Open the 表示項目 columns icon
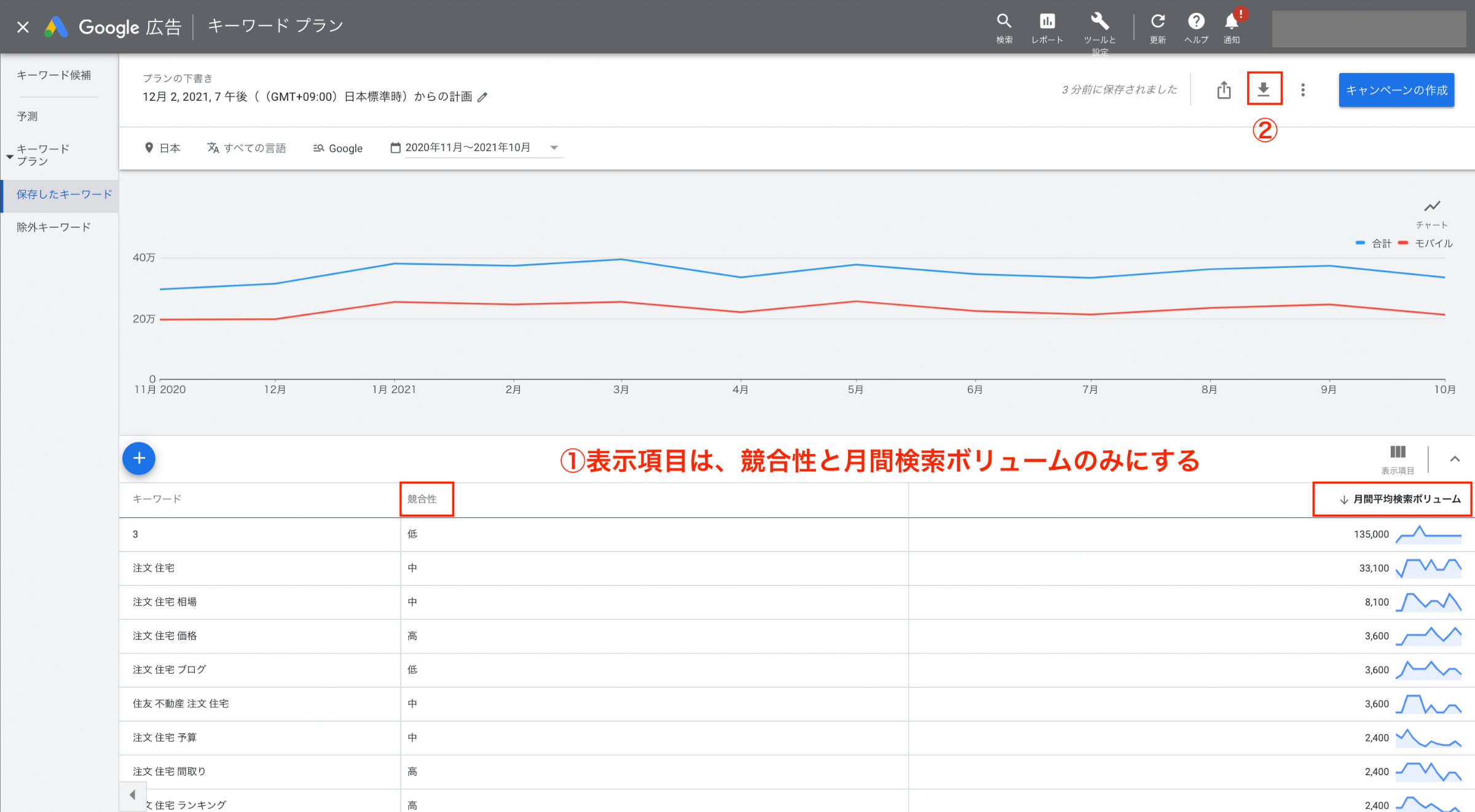 click(1398, 460)
